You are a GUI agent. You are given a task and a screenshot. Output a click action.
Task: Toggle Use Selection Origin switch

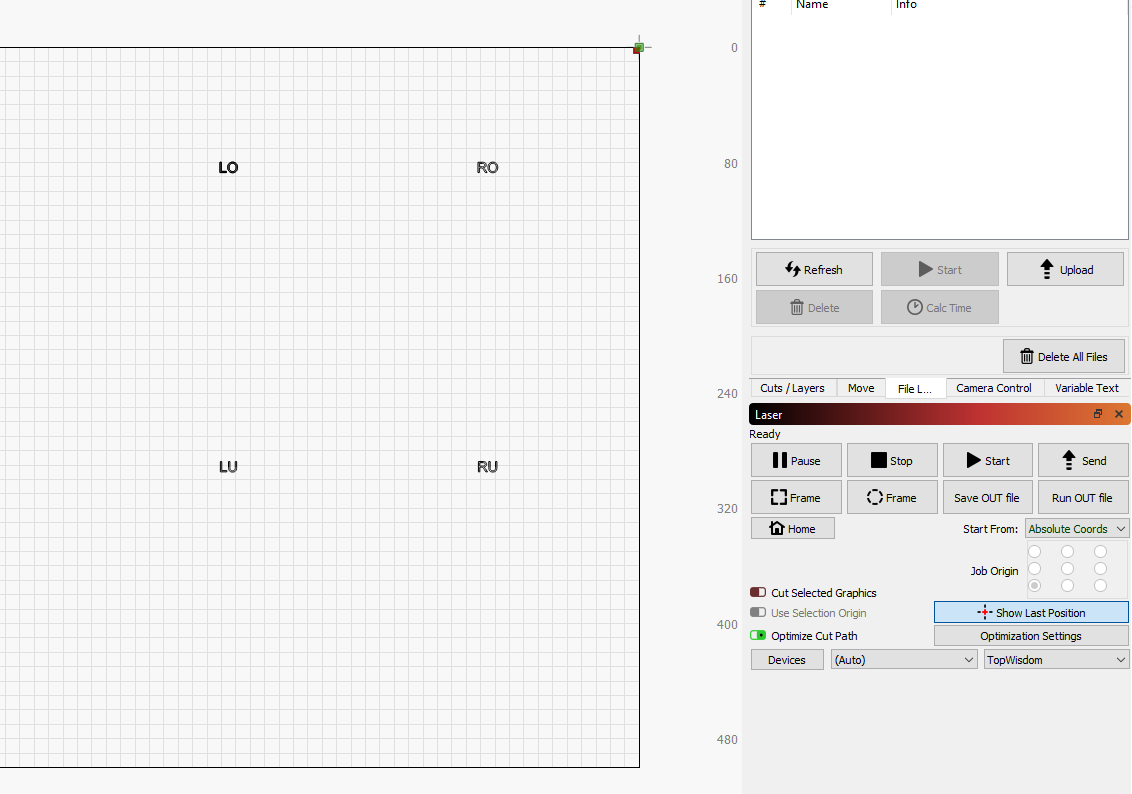(758, 613)
